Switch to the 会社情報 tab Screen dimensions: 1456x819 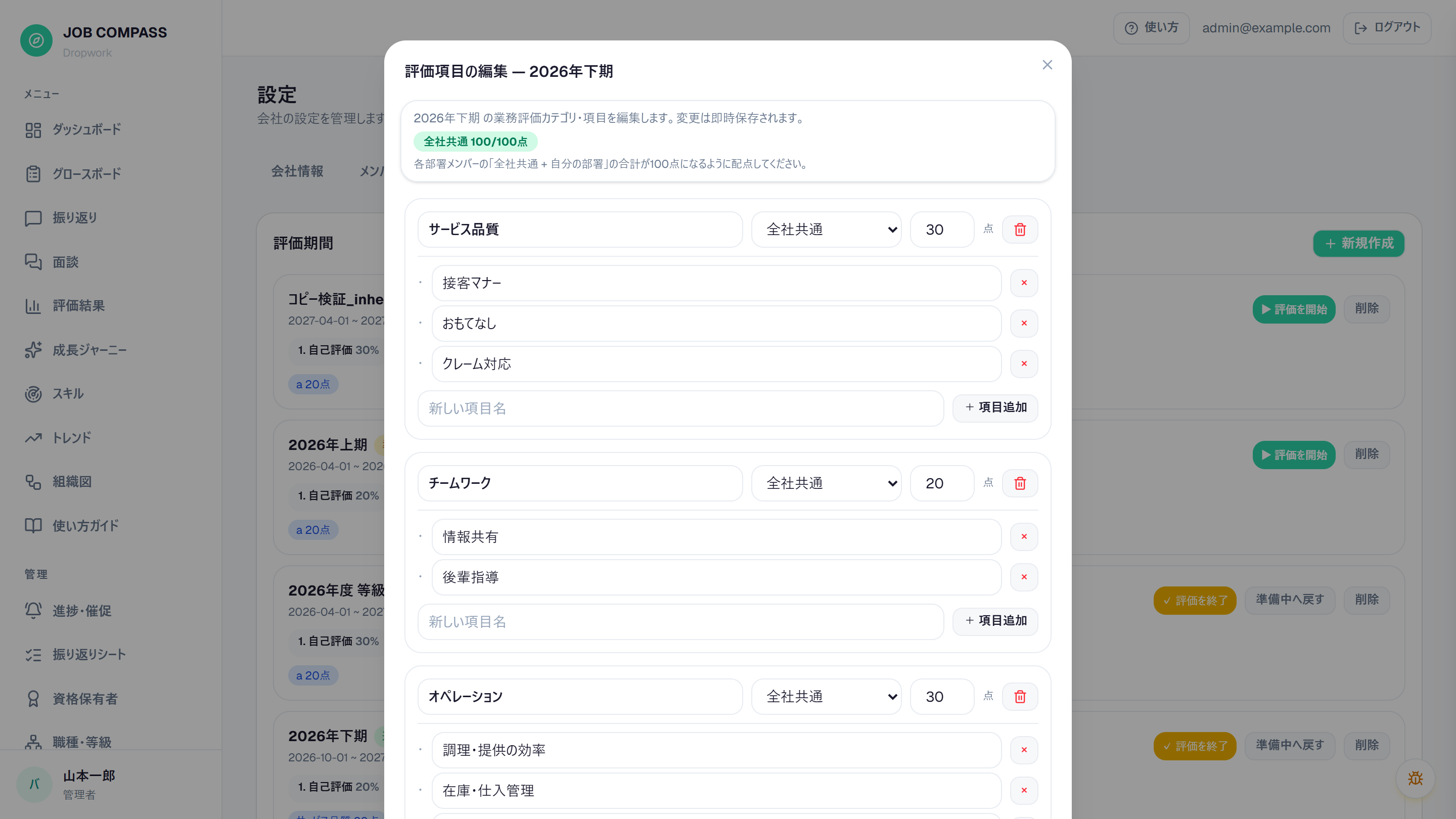coord(297,171)
